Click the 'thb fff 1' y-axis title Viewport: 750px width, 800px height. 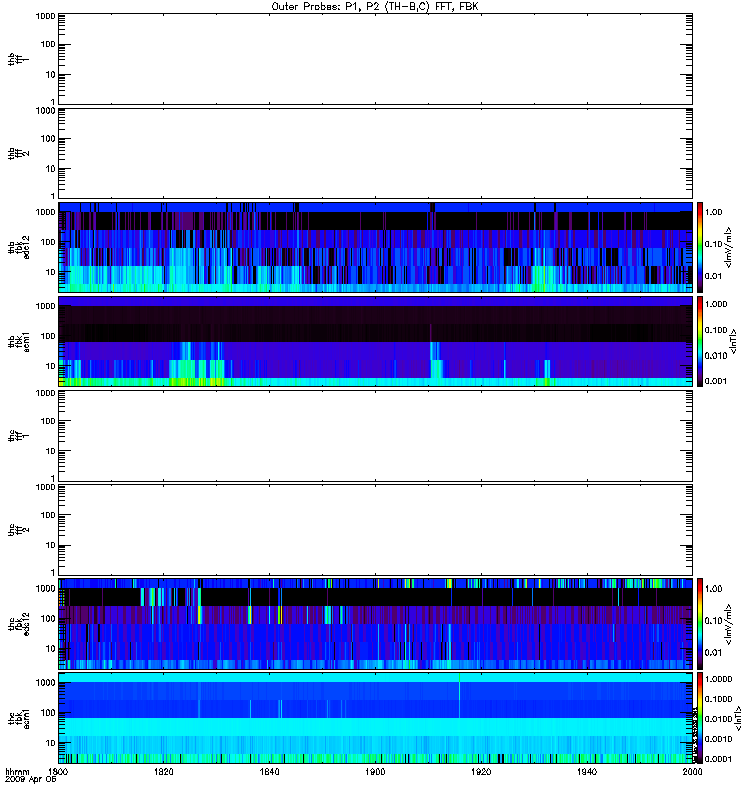click(x=18, y=59)
